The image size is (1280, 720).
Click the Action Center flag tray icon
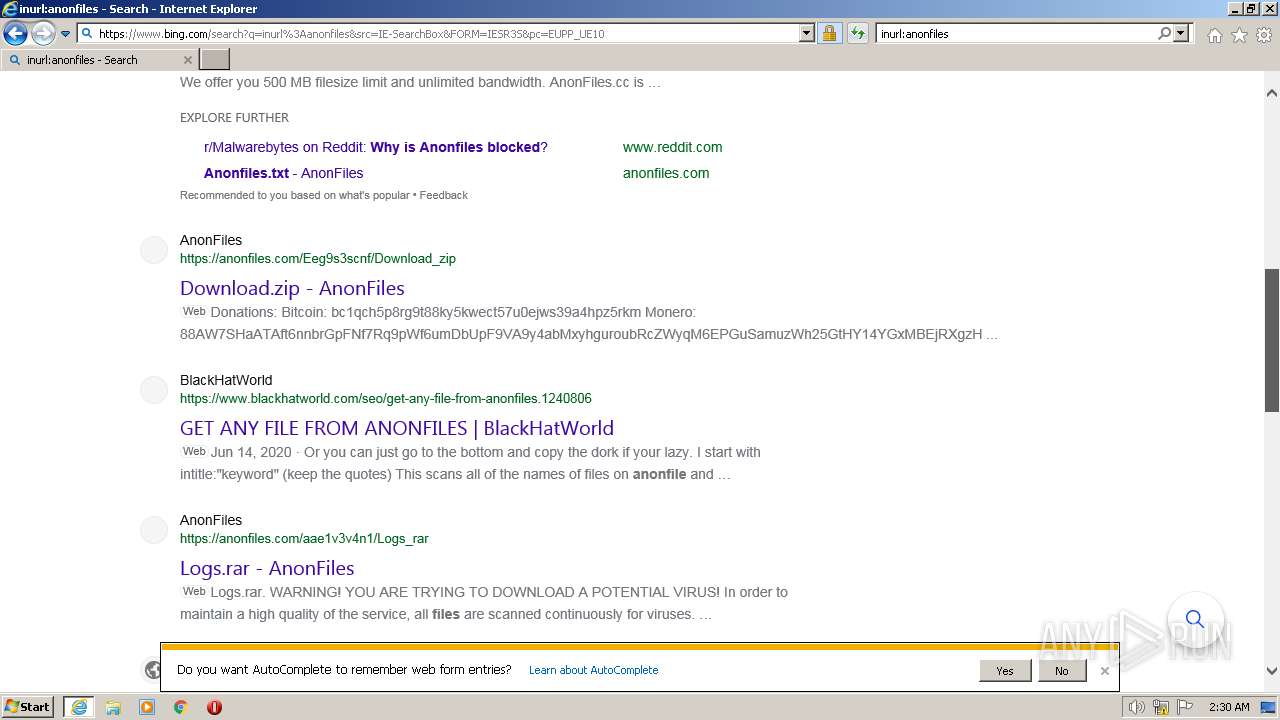point(1185,707)
